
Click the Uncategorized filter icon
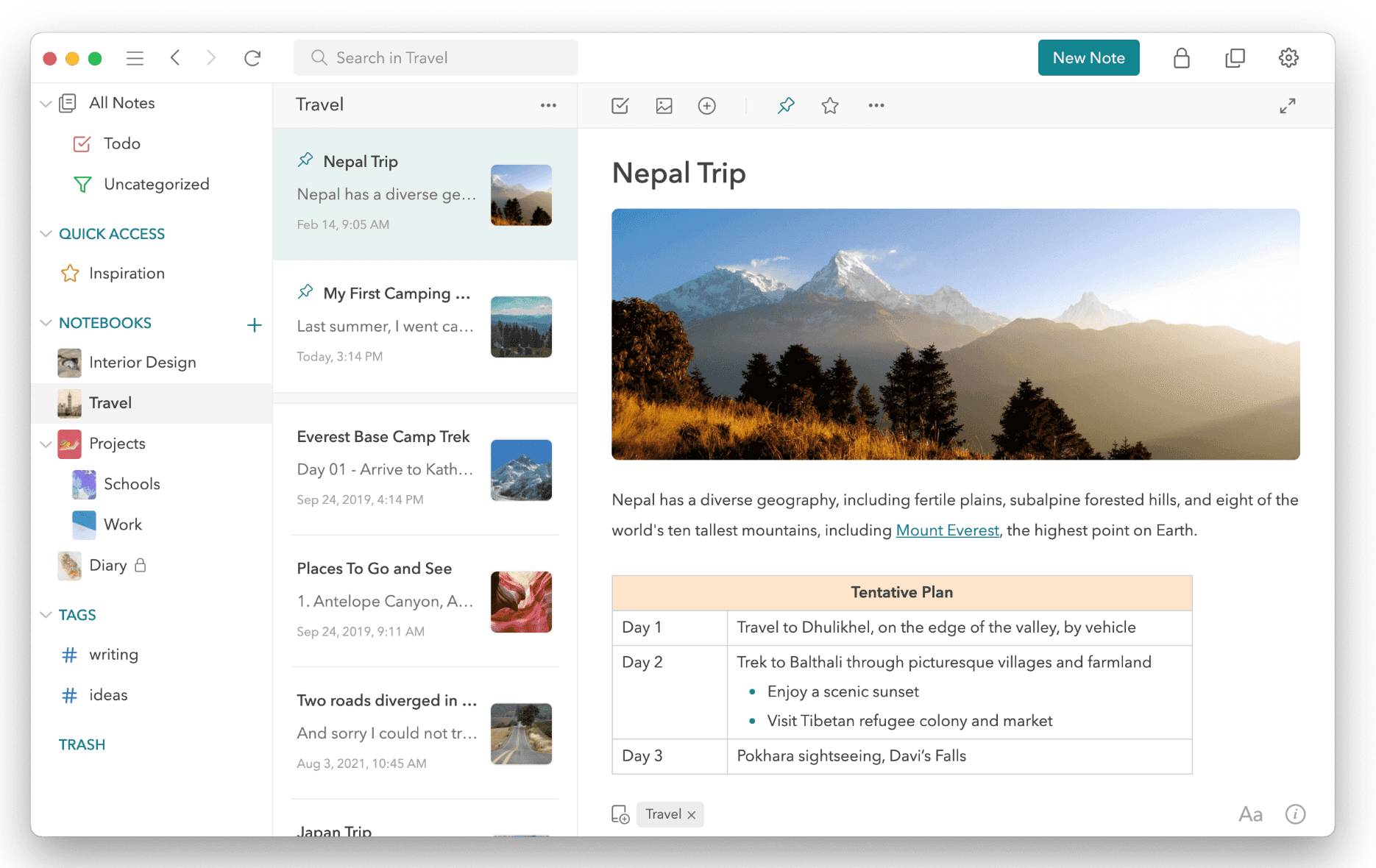pos(82,184)
